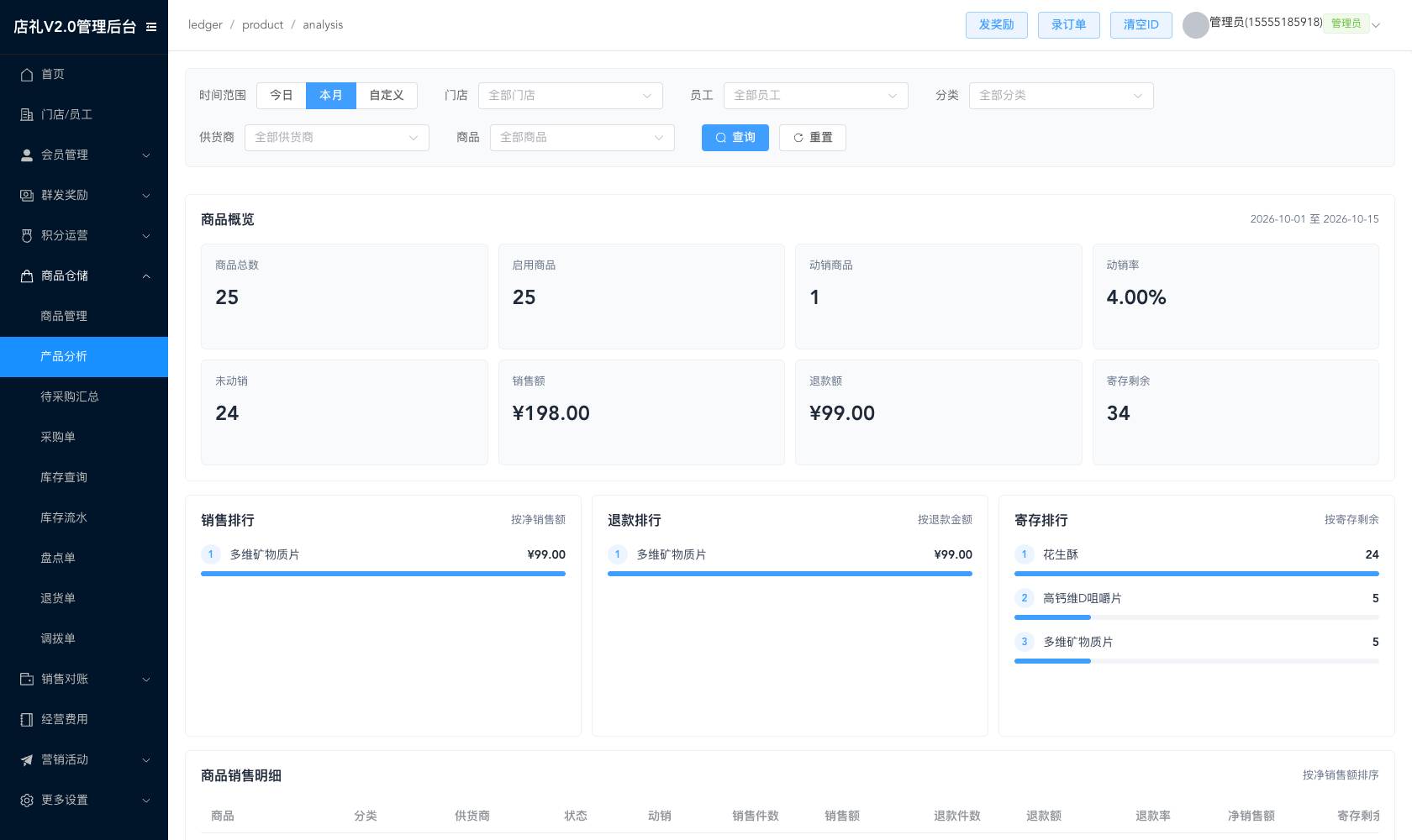Click the shopping bag icon for 商品仓储
The height and width of the screenshot is (840, 1412).
point(27,276)
